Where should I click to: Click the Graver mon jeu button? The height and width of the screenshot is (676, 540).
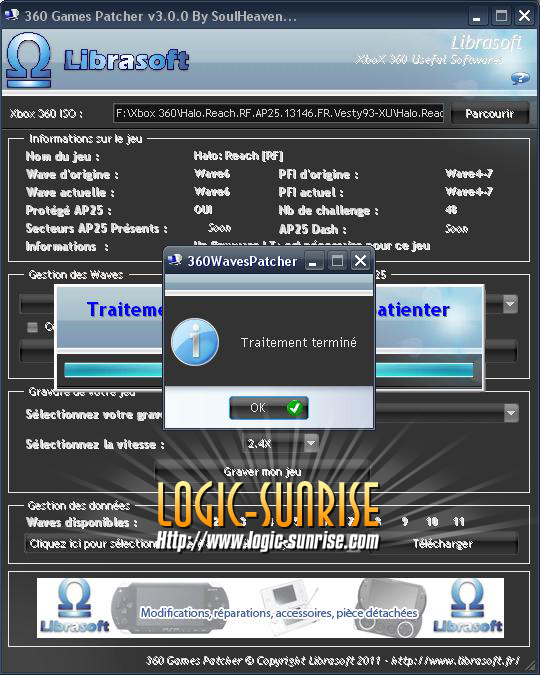262,472
